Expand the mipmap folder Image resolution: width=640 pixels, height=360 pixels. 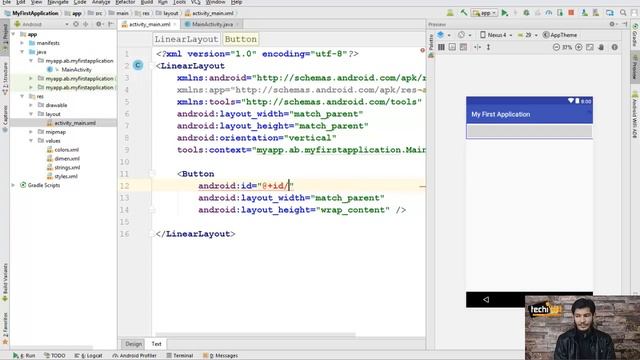[31, 132]
